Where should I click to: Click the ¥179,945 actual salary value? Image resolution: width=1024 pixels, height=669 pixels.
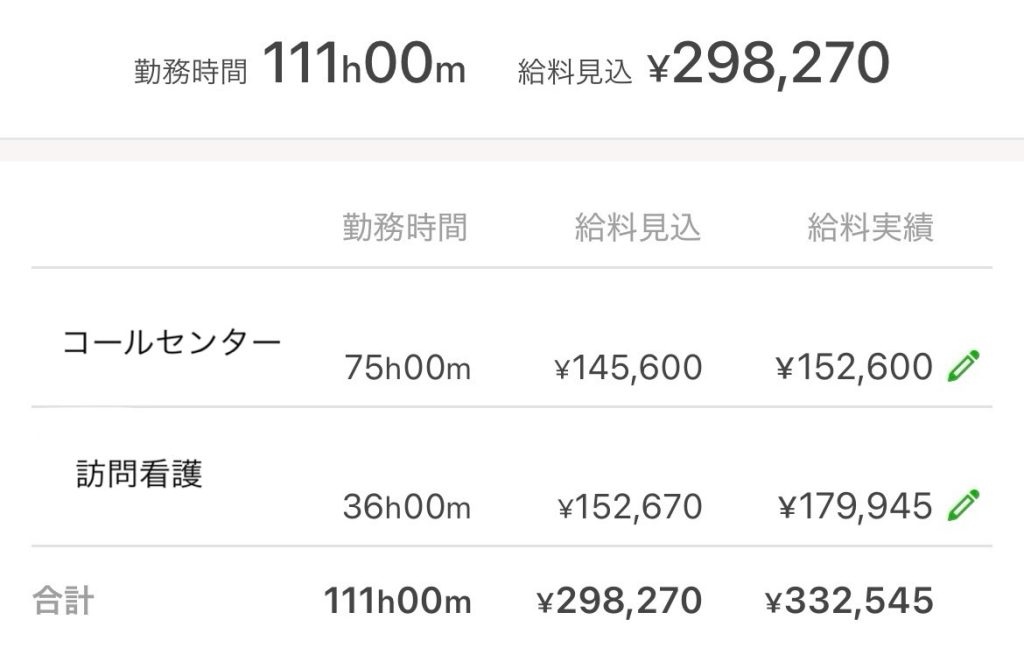(x=855, y=507)
